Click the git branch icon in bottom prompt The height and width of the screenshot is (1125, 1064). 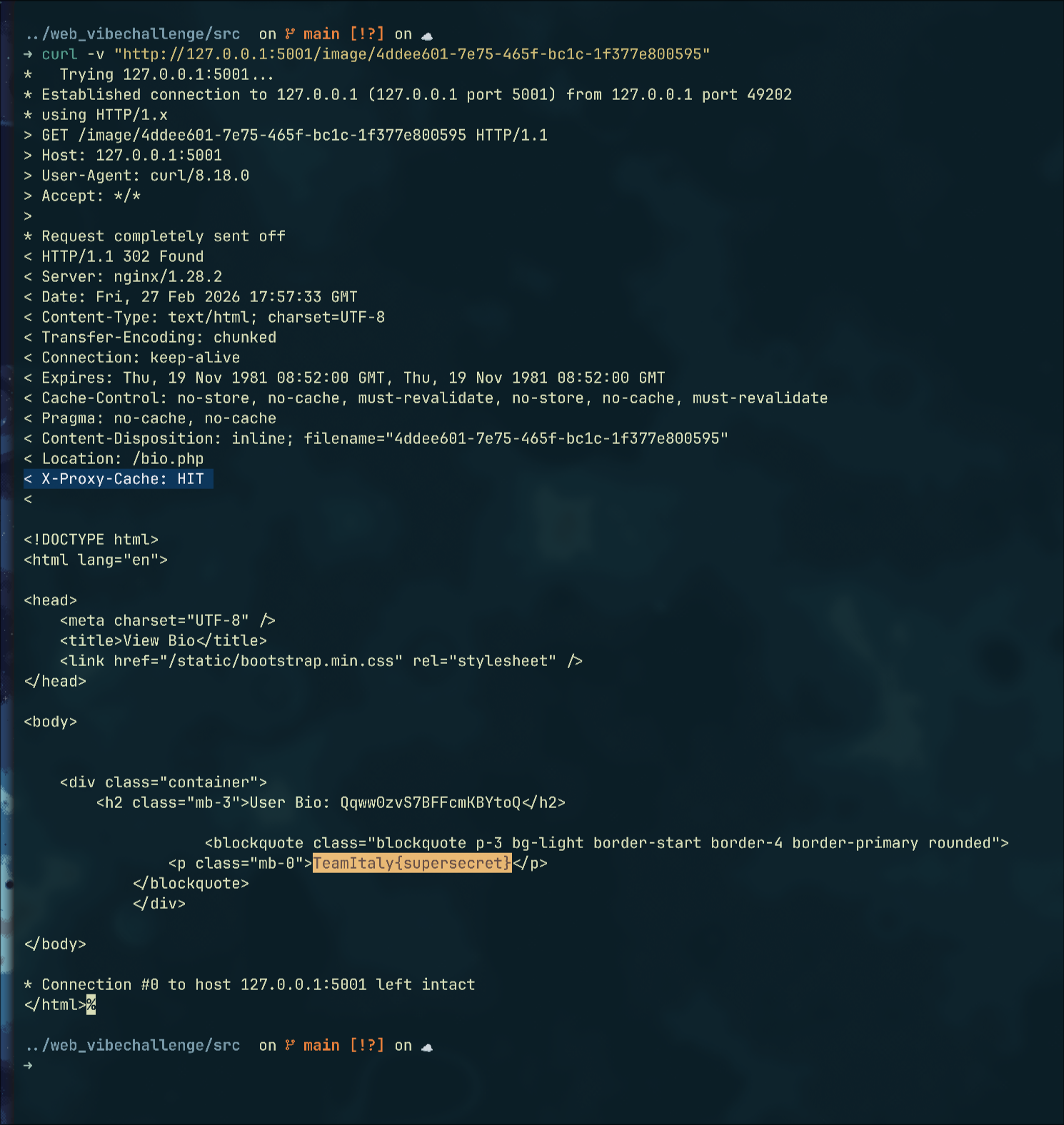point(290,1046)
